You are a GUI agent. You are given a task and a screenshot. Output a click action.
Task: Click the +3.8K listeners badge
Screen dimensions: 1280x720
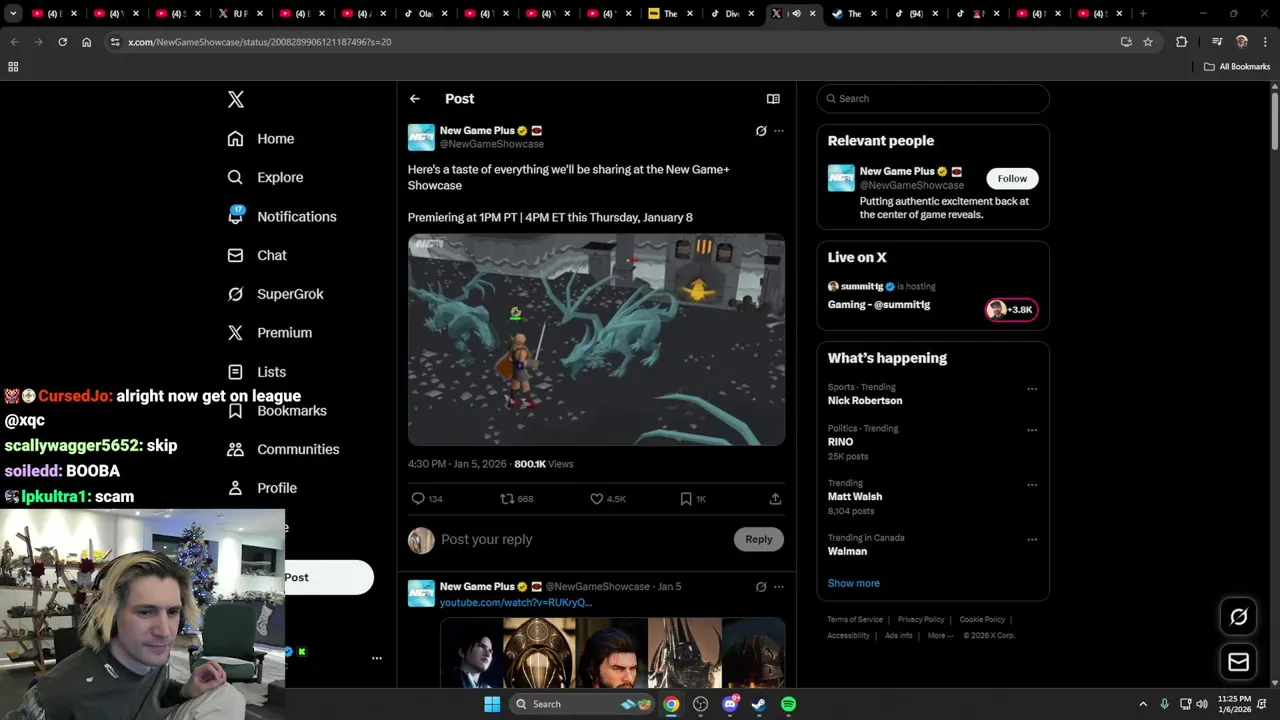click(x=1012, y=310)
